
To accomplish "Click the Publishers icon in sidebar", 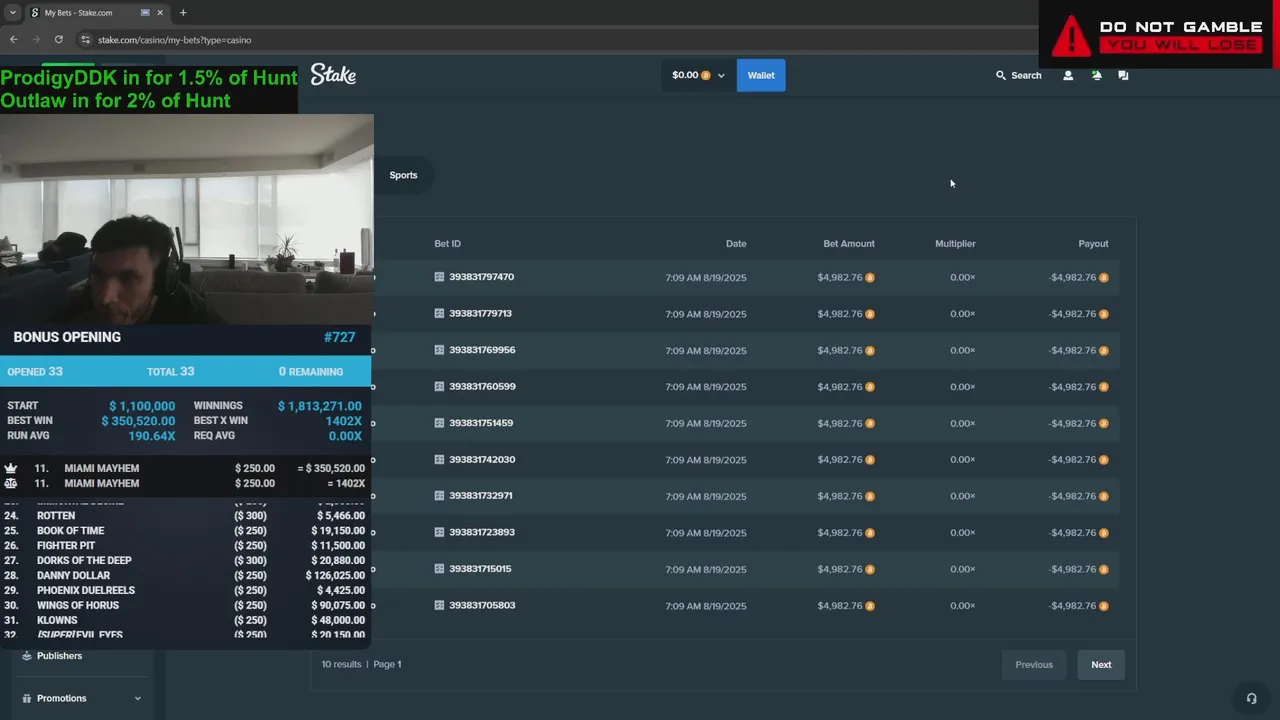I will point(27,656).
